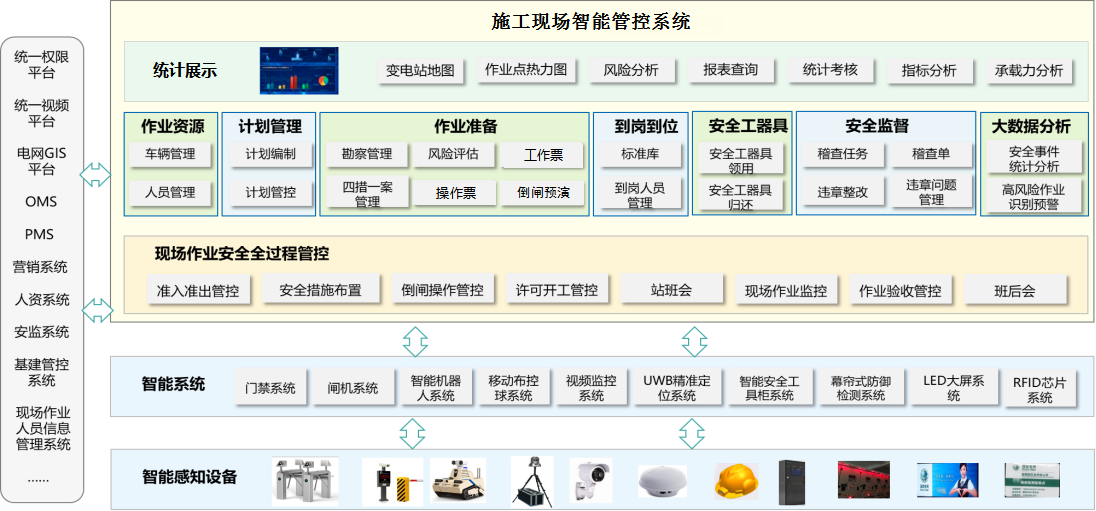The height and width of the screenshot is (511, 1096).
Task: Select the yellow safety helmet image
Action: click(737, 481)
